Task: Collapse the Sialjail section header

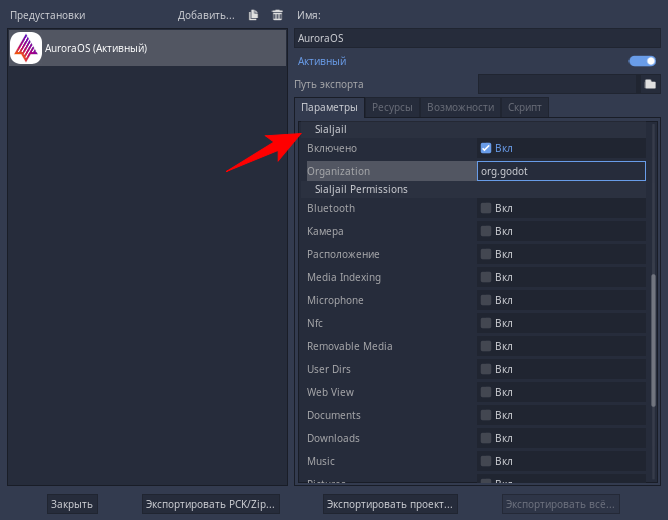Action: (x=473, y=129)
